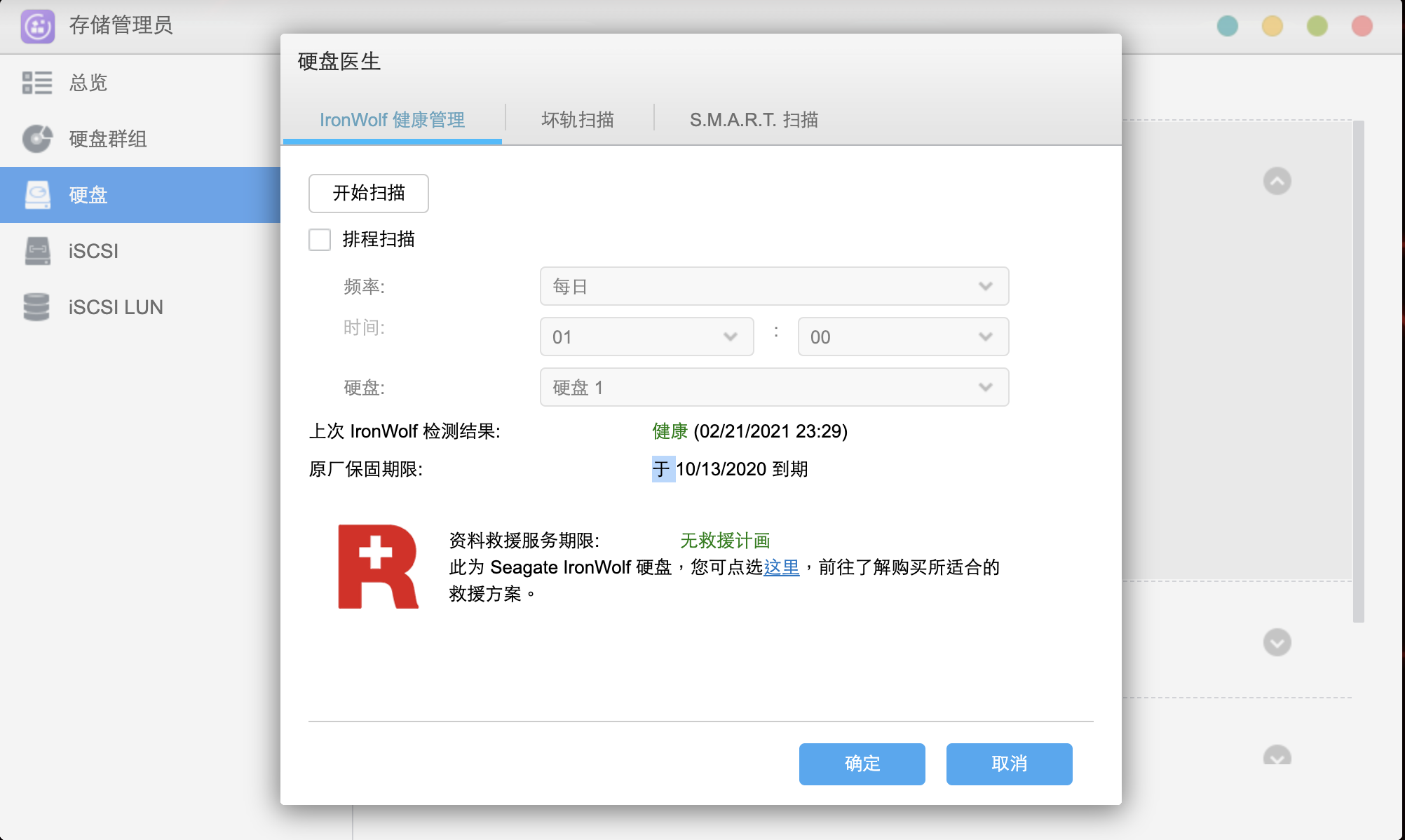Click the 资料救援服务期限 label
Image resolution: width=1405 pixels, height=840 pixels.
pos(524,541)
